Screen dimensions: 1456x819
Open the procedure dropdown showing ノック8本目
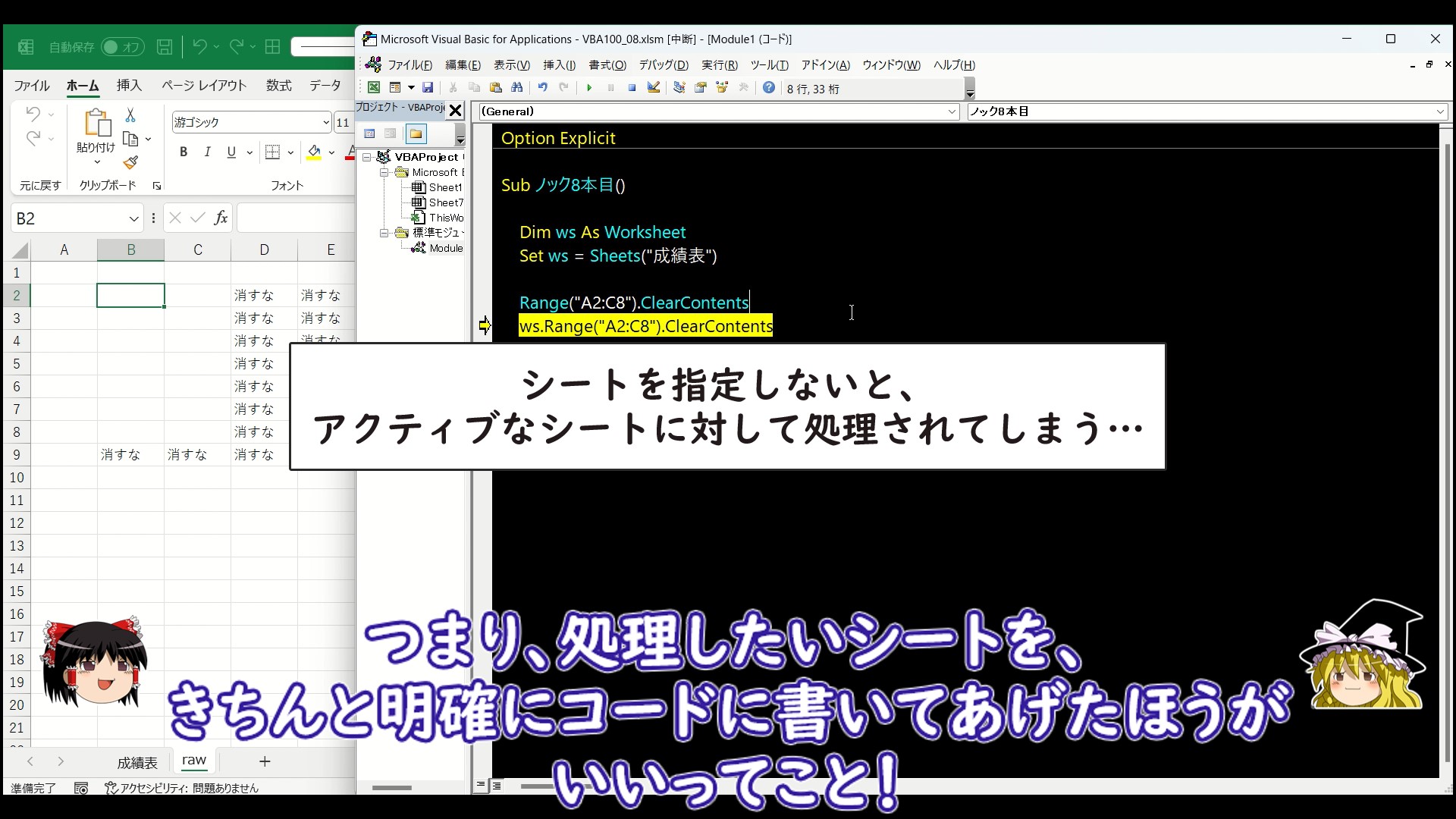pos(1439,111)
